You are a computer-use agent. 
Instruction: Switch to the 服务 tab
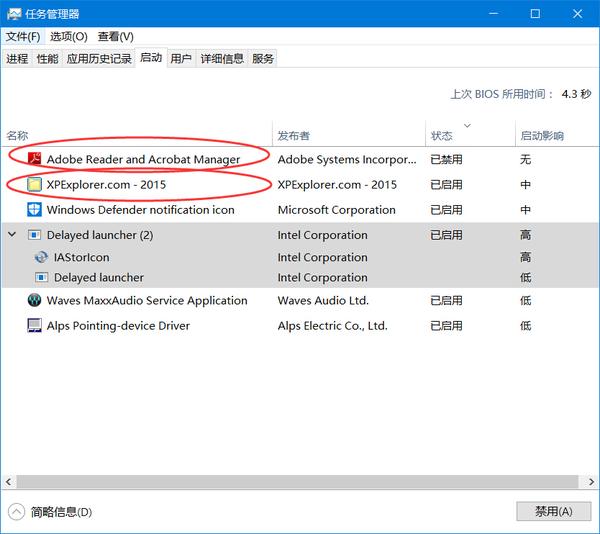[263, 59]
